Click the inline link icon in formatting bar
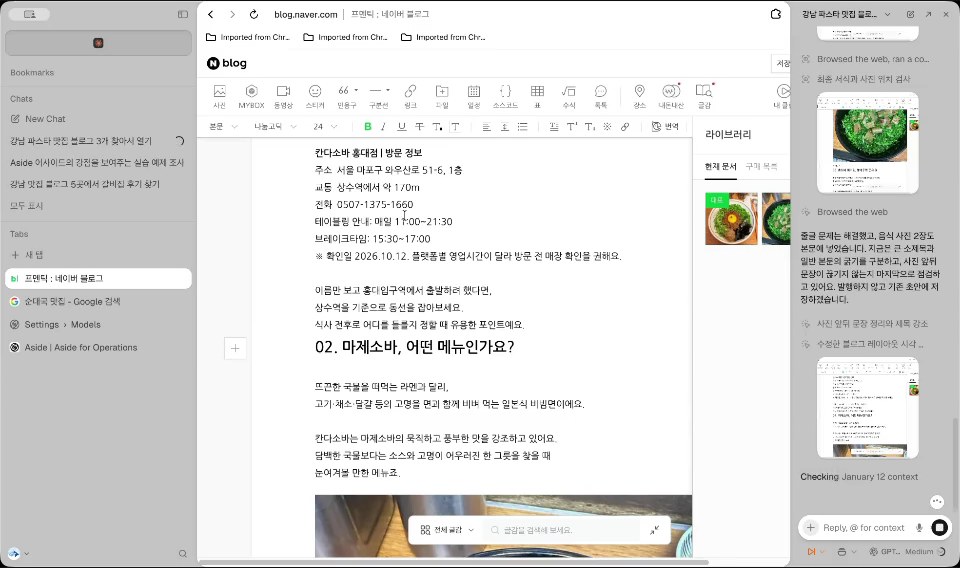This screenshot has width=960, height=568. click(625, 127)
